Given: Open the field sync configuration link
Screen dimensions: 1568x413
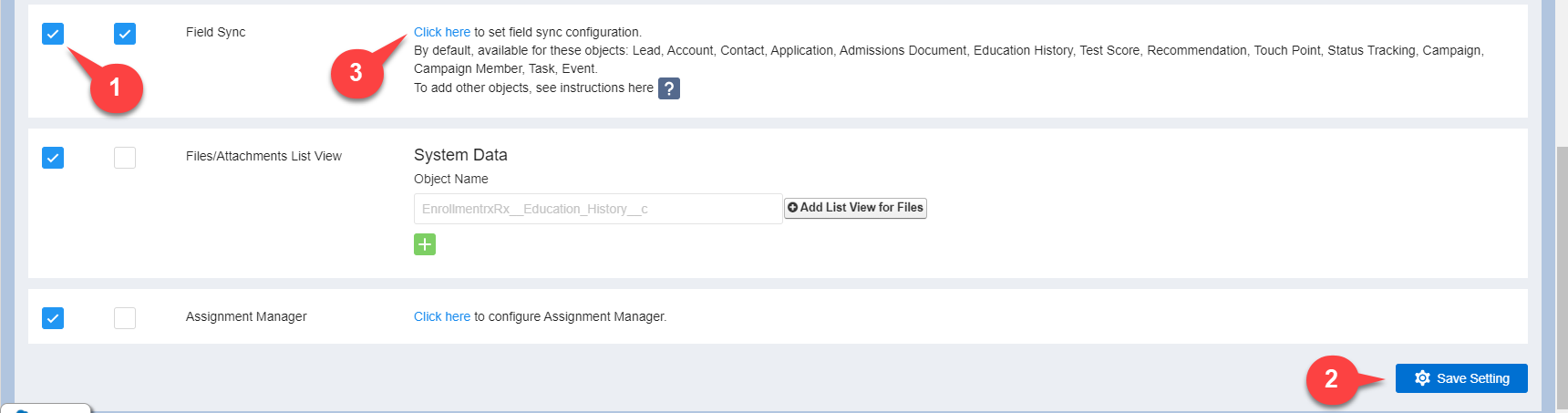Looking at the screenshot, I should click(442, 32).
